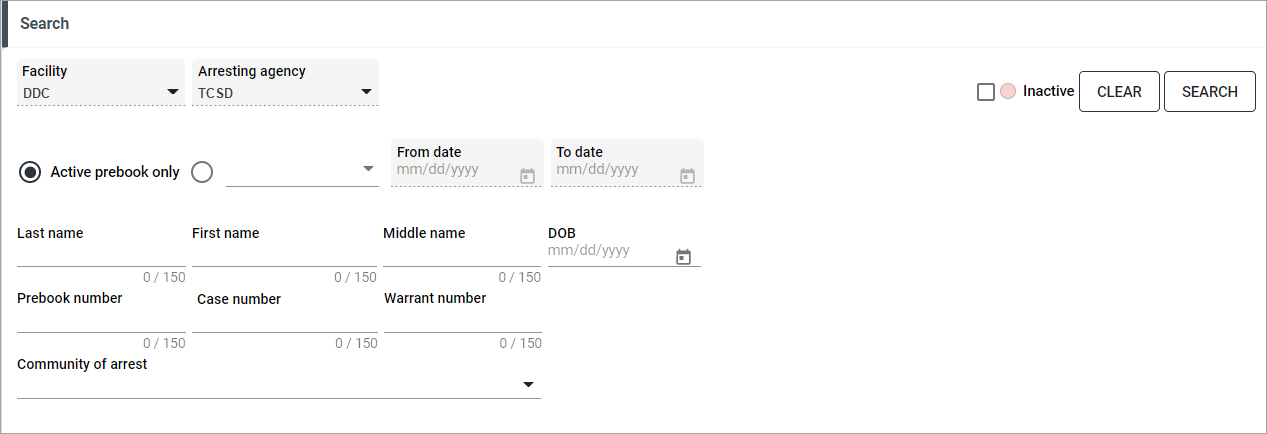Open the Facility dropdown showing DDC
Image resolution: width=1267 pixels, height=434 pixels.
(x=101, y=83)
